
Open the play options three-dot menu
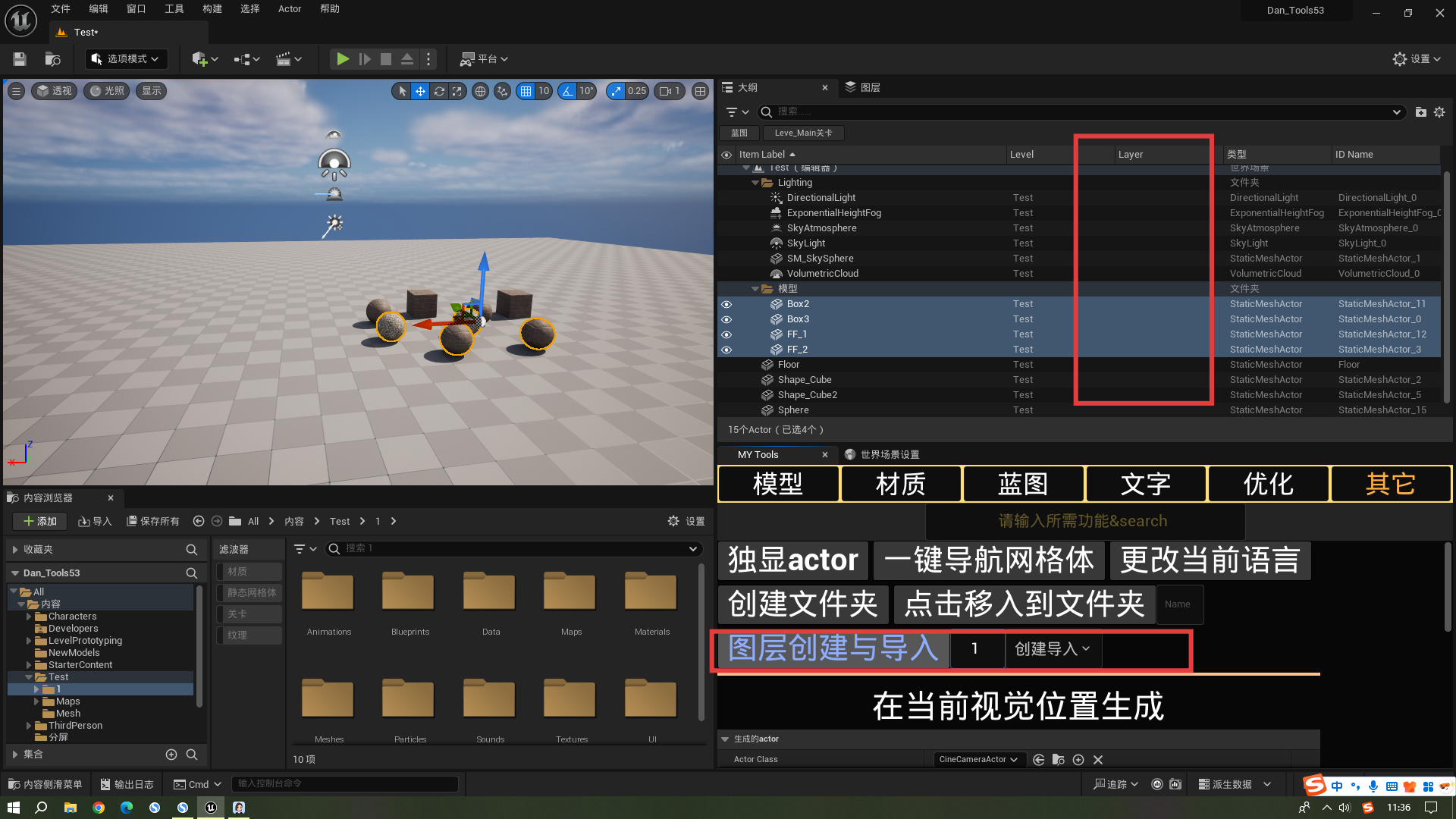coord(428,59)
